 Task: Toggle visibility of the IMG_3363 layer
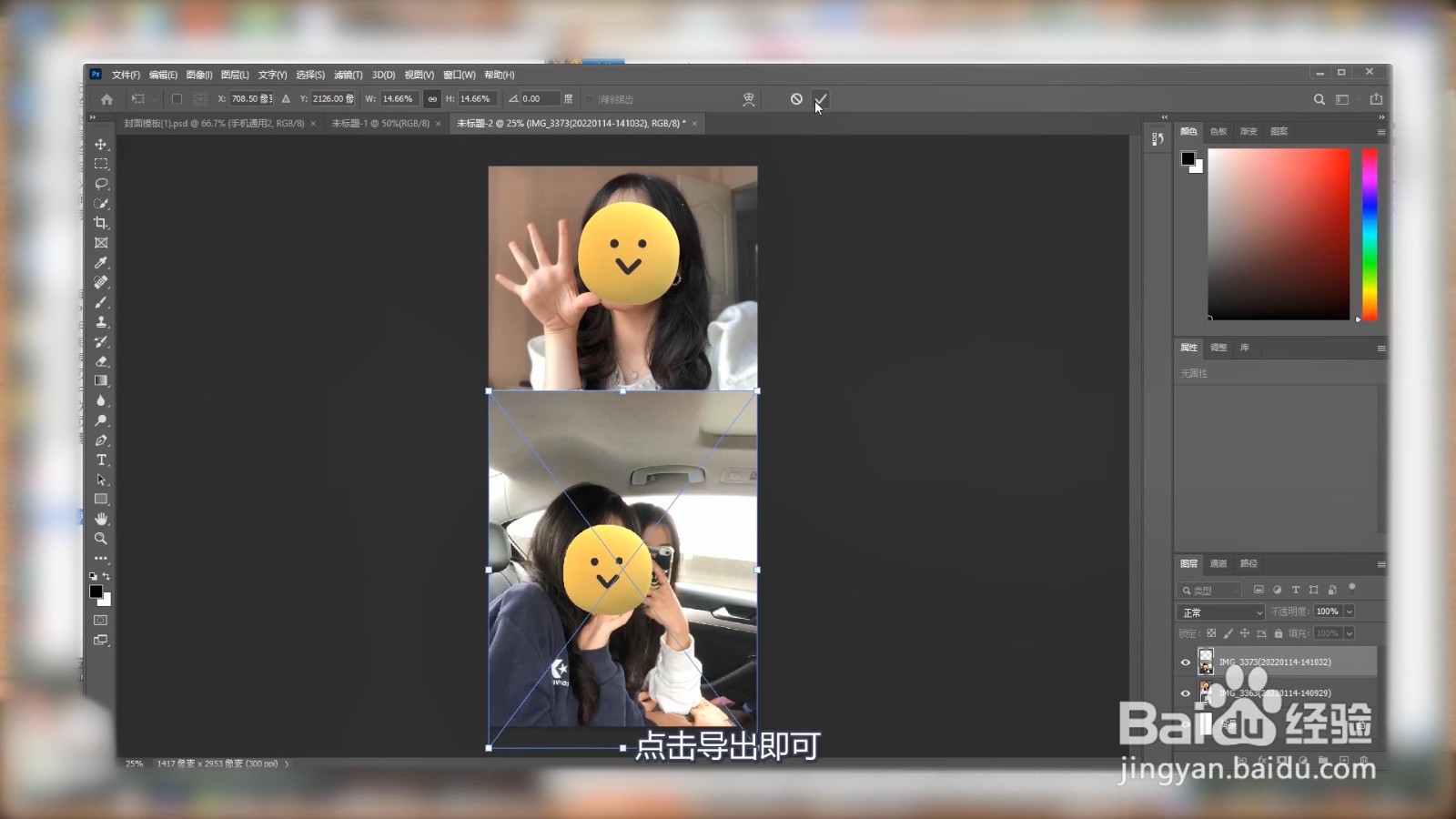tap(1185, 693)
